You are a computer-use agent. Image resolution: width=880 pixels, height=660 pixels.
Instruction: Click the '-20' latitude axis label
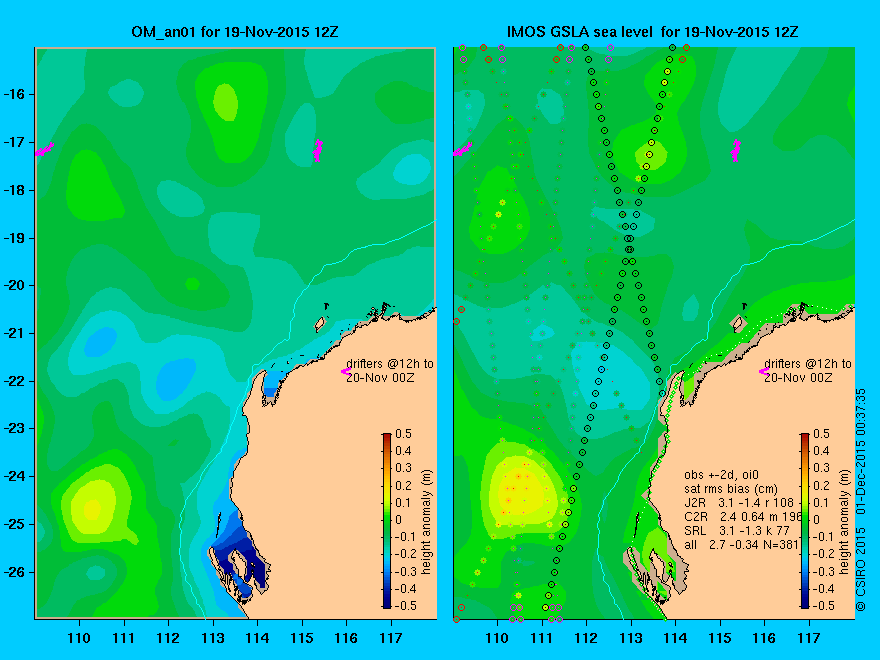tap(14, 286)
